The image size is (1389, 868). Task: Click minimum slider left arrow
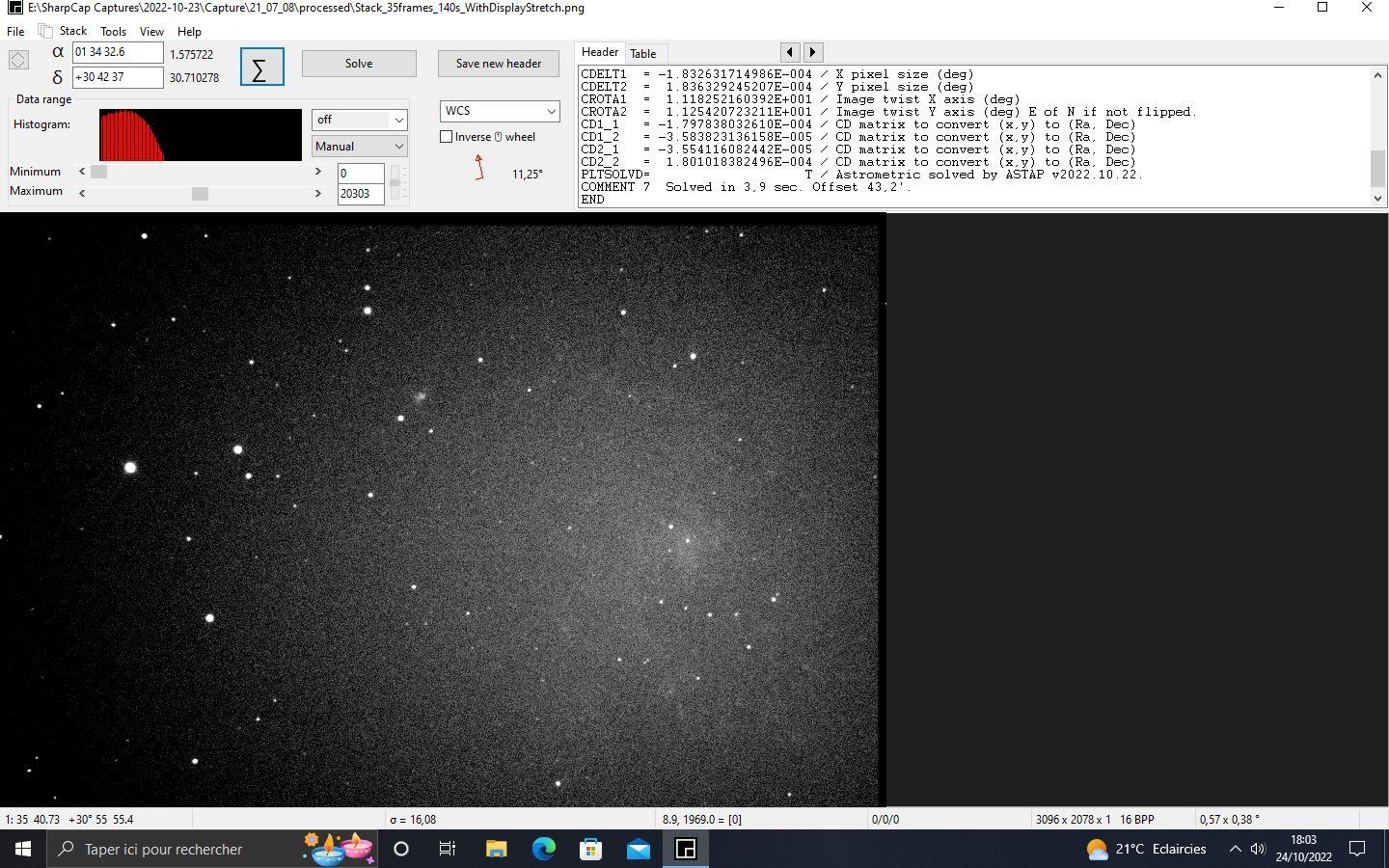point(82,172)
